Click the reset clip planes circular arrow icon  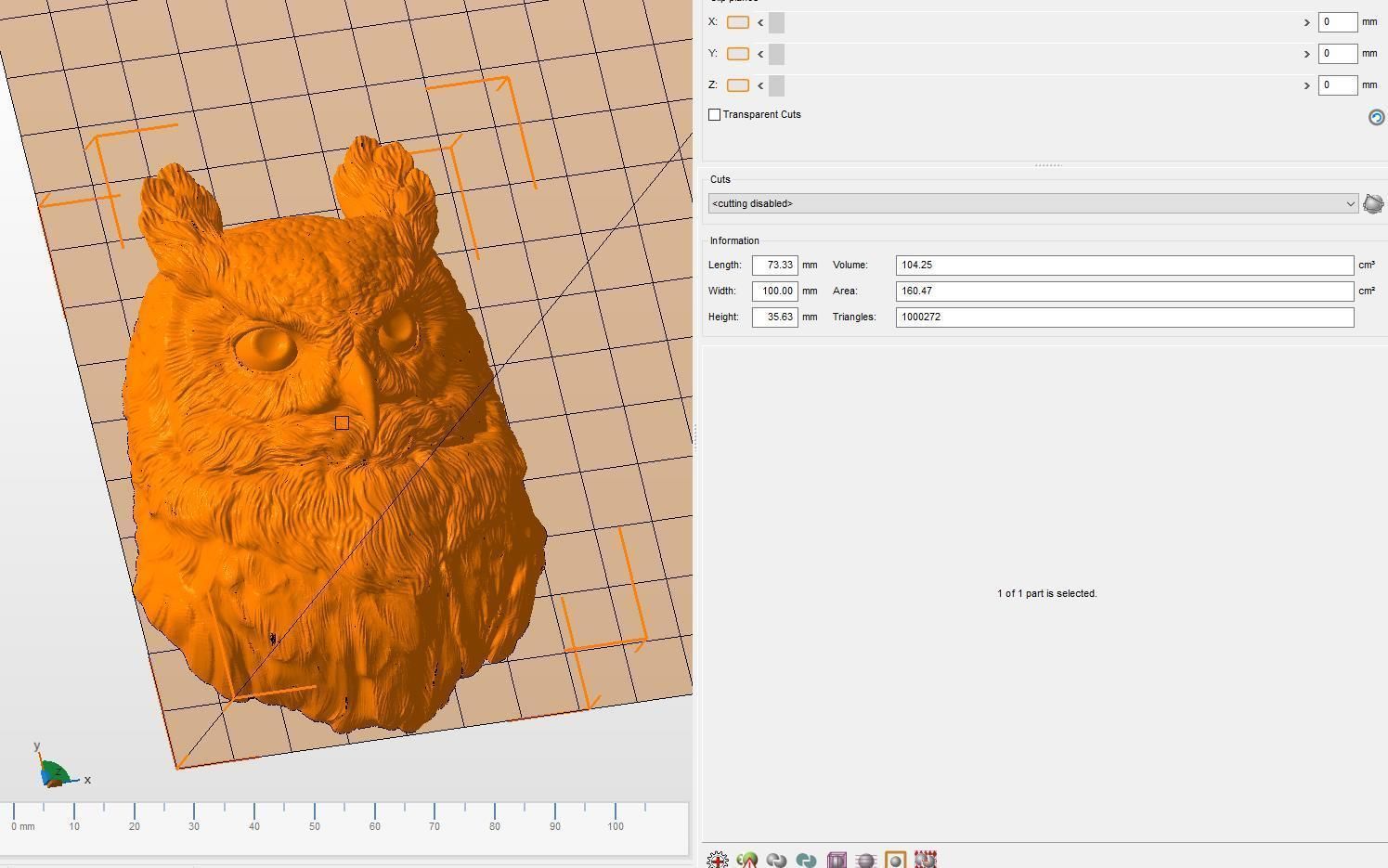pos(1377,117)
